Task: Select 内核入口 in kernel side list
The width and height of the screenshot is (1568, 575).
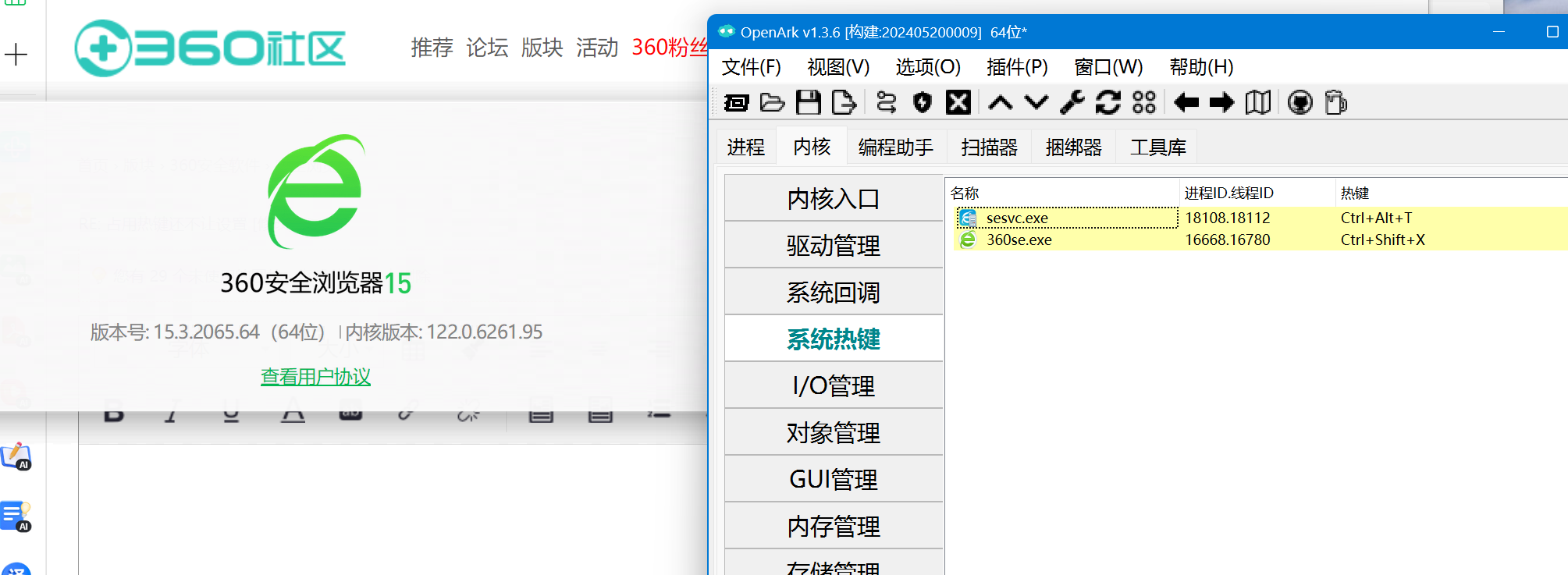Action: point(834,198)
